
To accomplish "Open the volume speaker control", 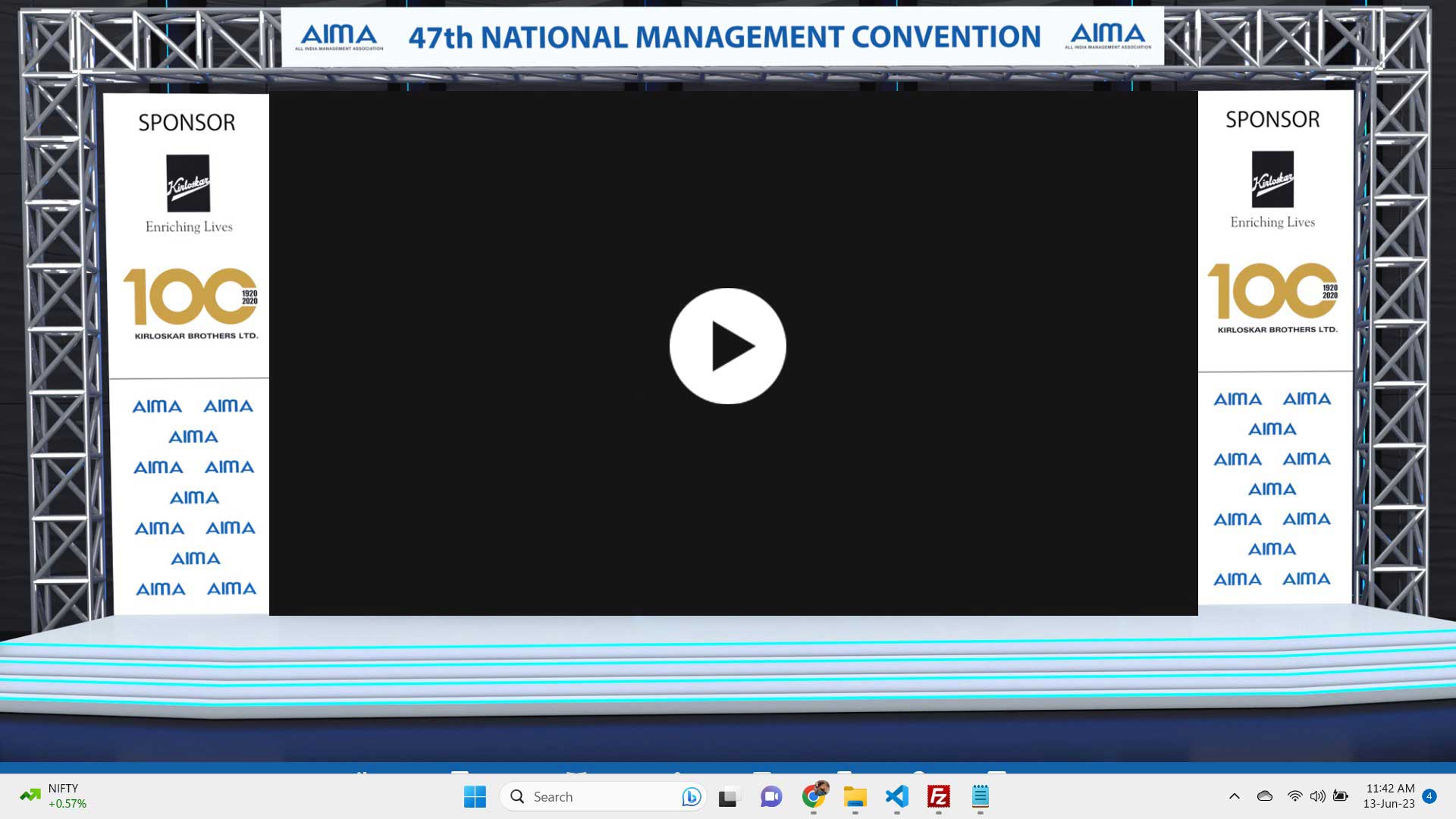I will pyautogui.click(x=1317, y=796).
